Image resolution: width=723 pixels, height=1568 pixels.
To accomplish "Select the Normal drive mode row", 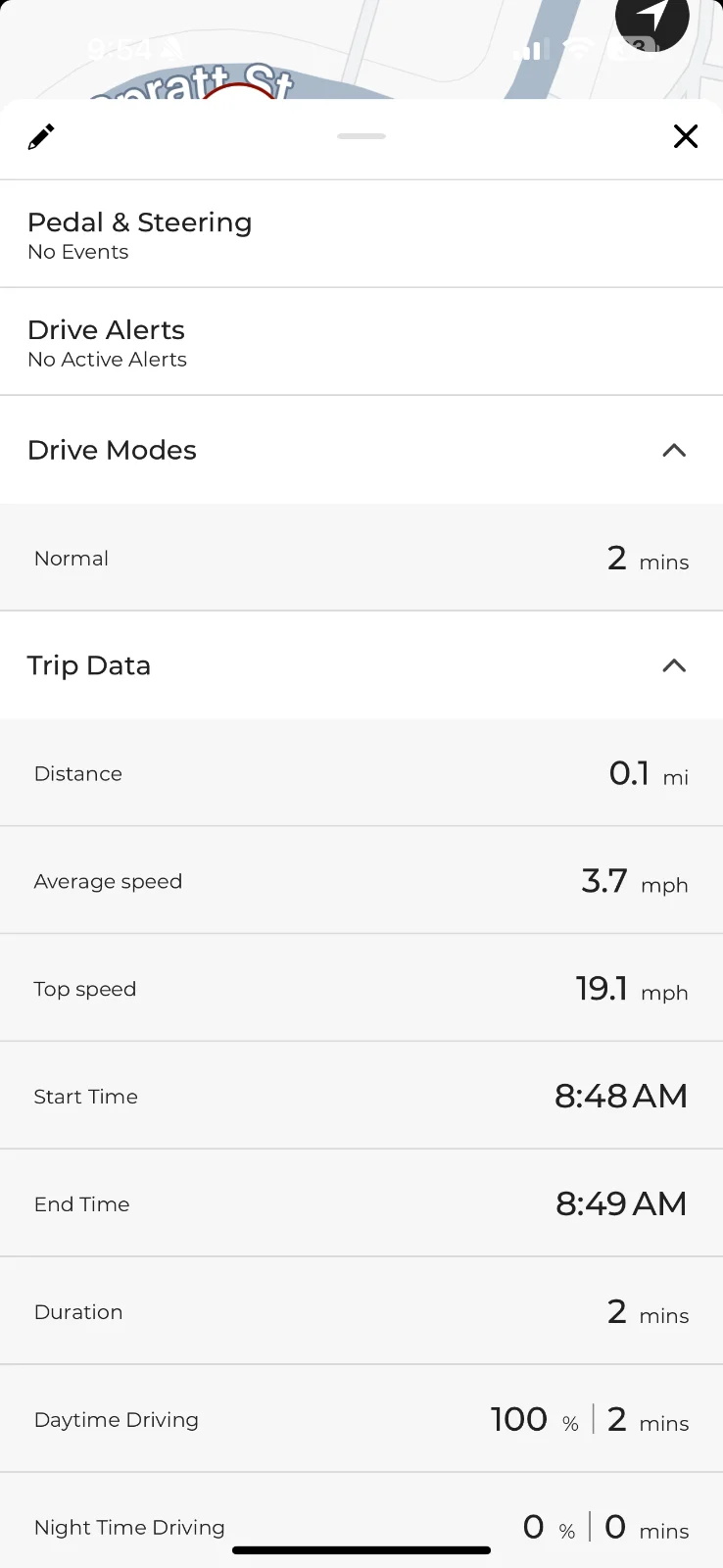I will coord(361,558).
